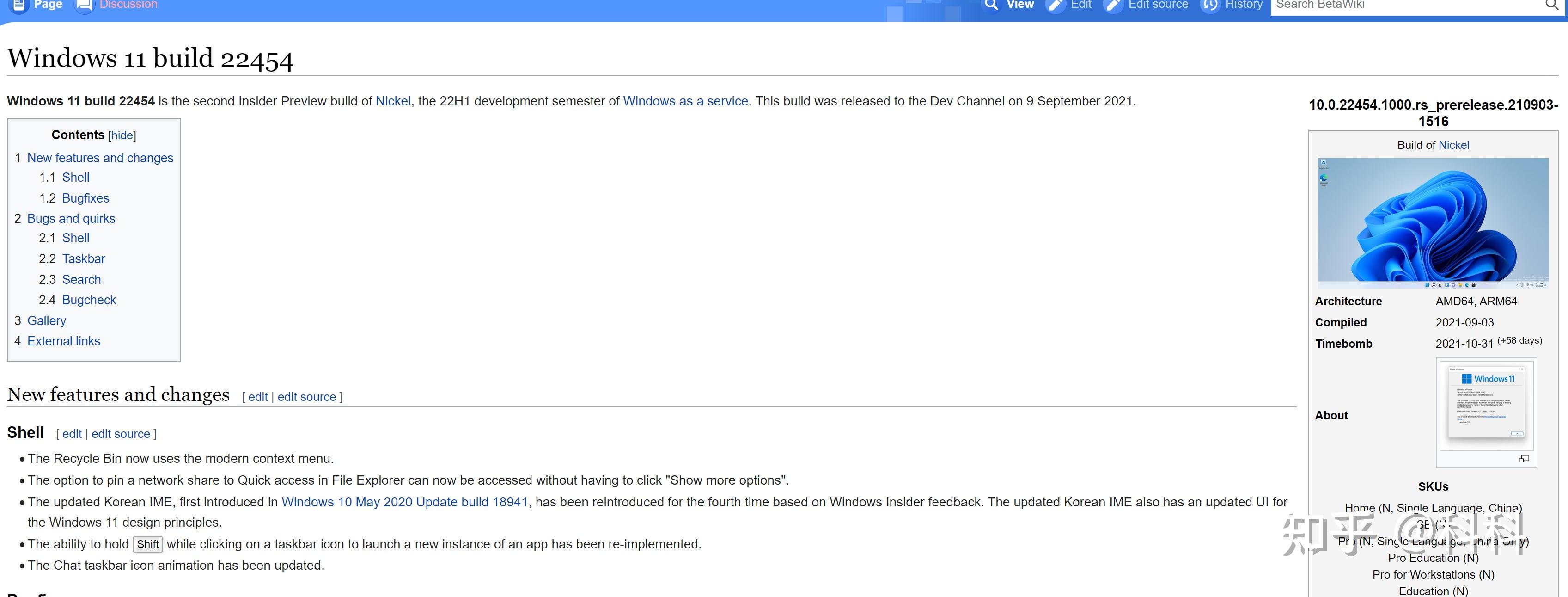The height and width of the screenshot is (597, 1568).
Task: Open the Windows as a service link
Action: pos(685,101)
